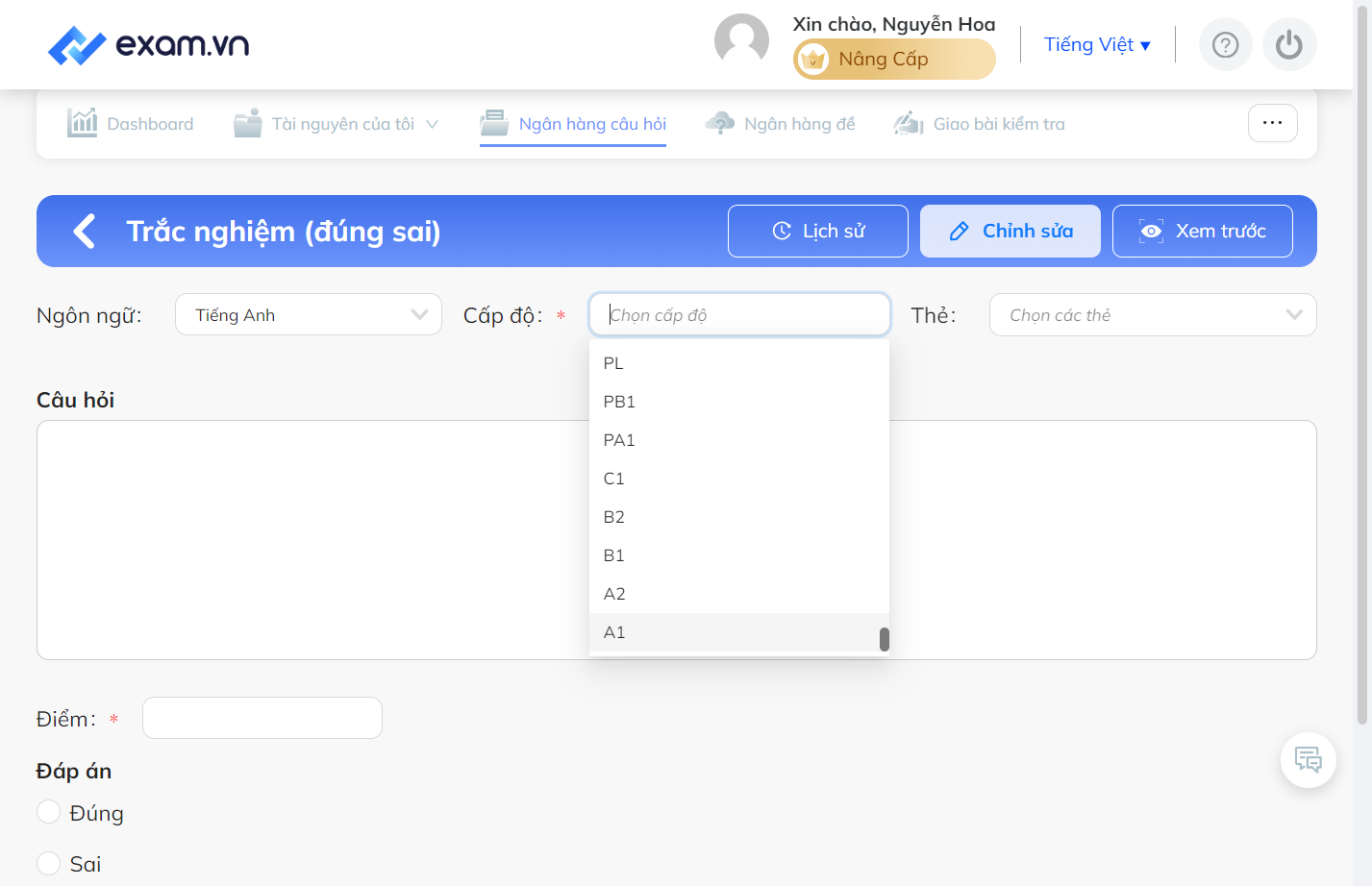This screenshot has height=886, width=1372.
Task: Click the Xem trước button
Action: point(1203,231)
